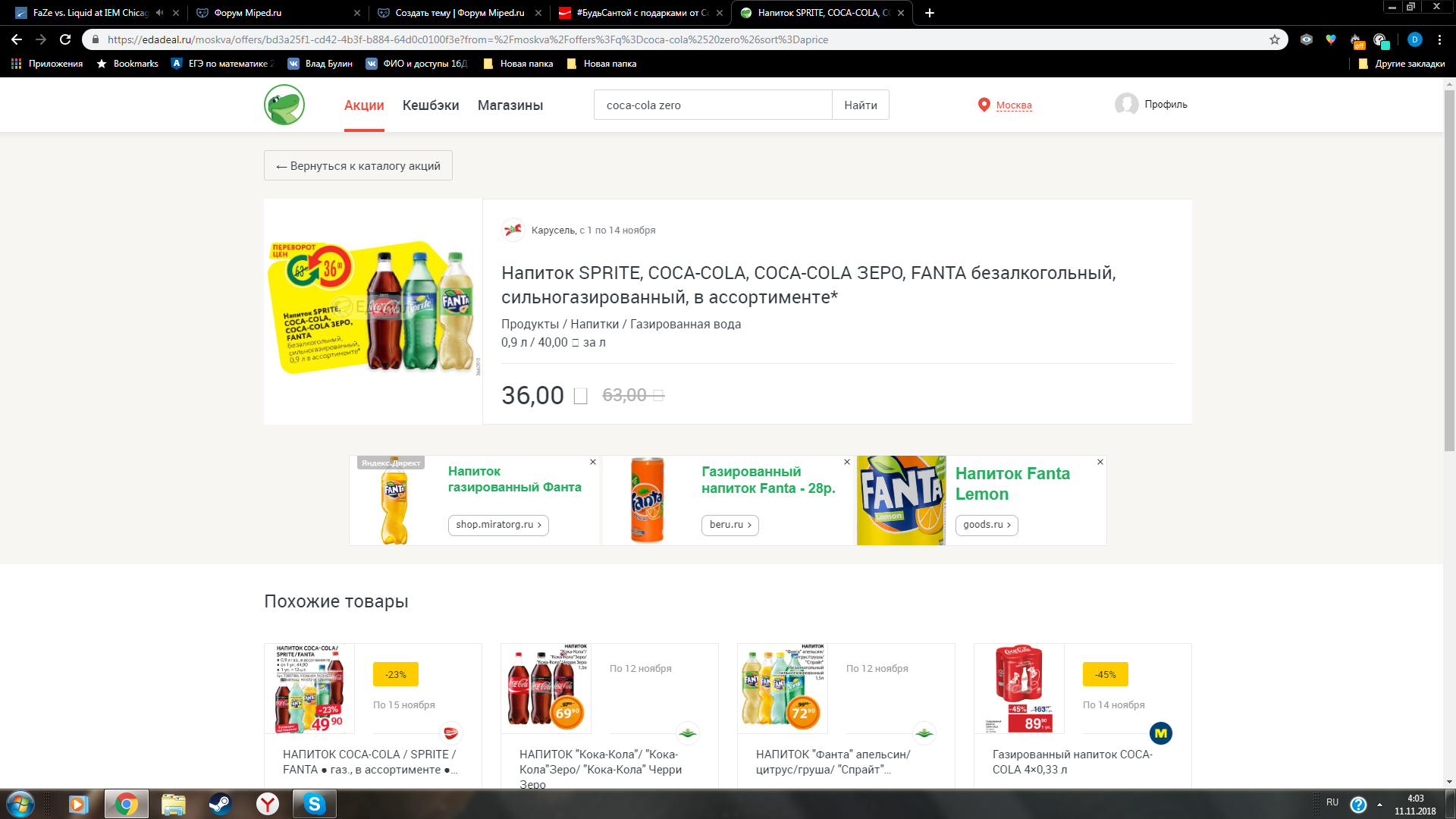Open the Кешбэки tab
Image resolution: width=1456 pixels, height=819 pixels.
431,105
